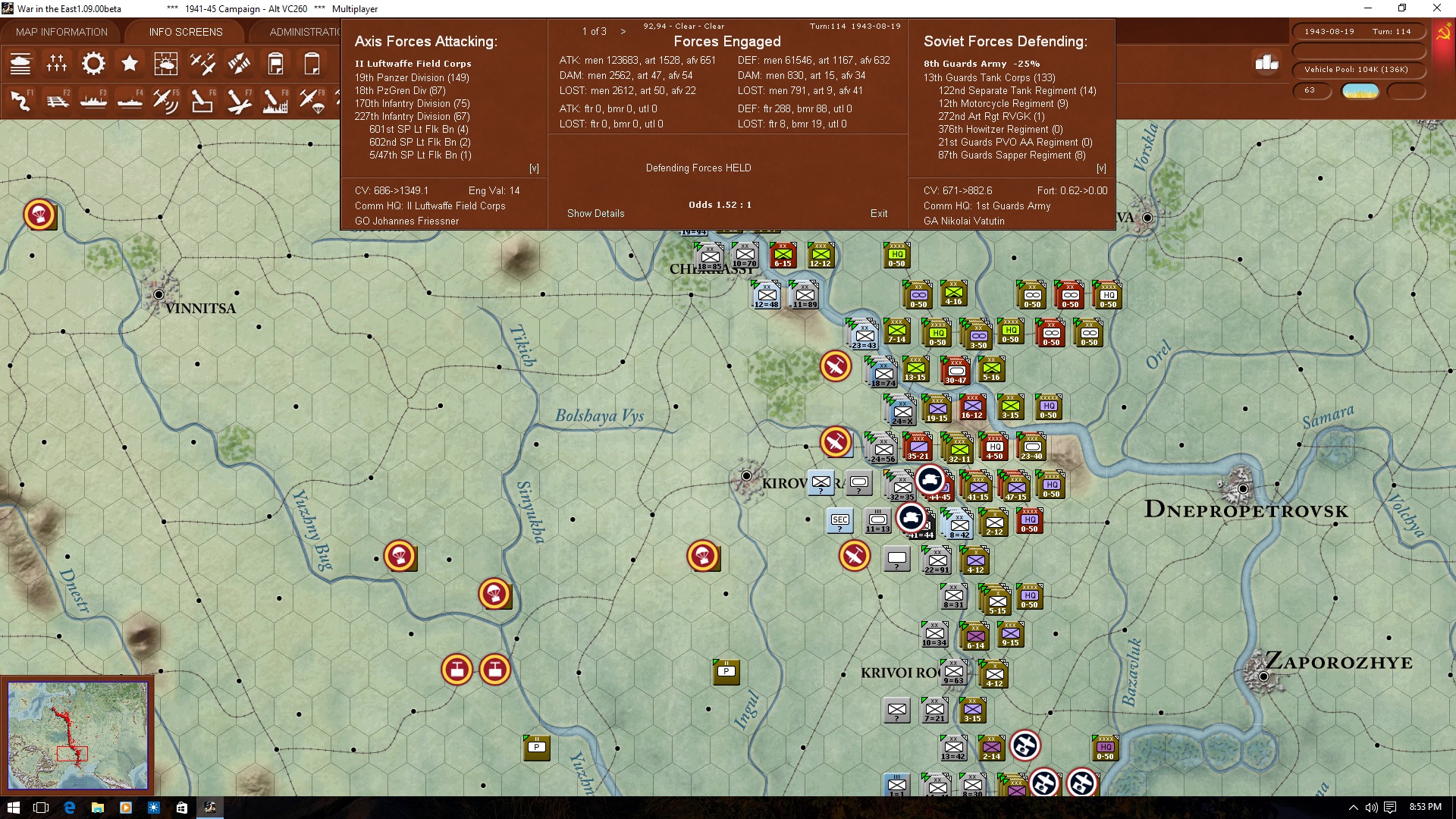This screenshot has width=1456, height=819.
Task: Select the F5 air recon mode
Action: (166, 100)
